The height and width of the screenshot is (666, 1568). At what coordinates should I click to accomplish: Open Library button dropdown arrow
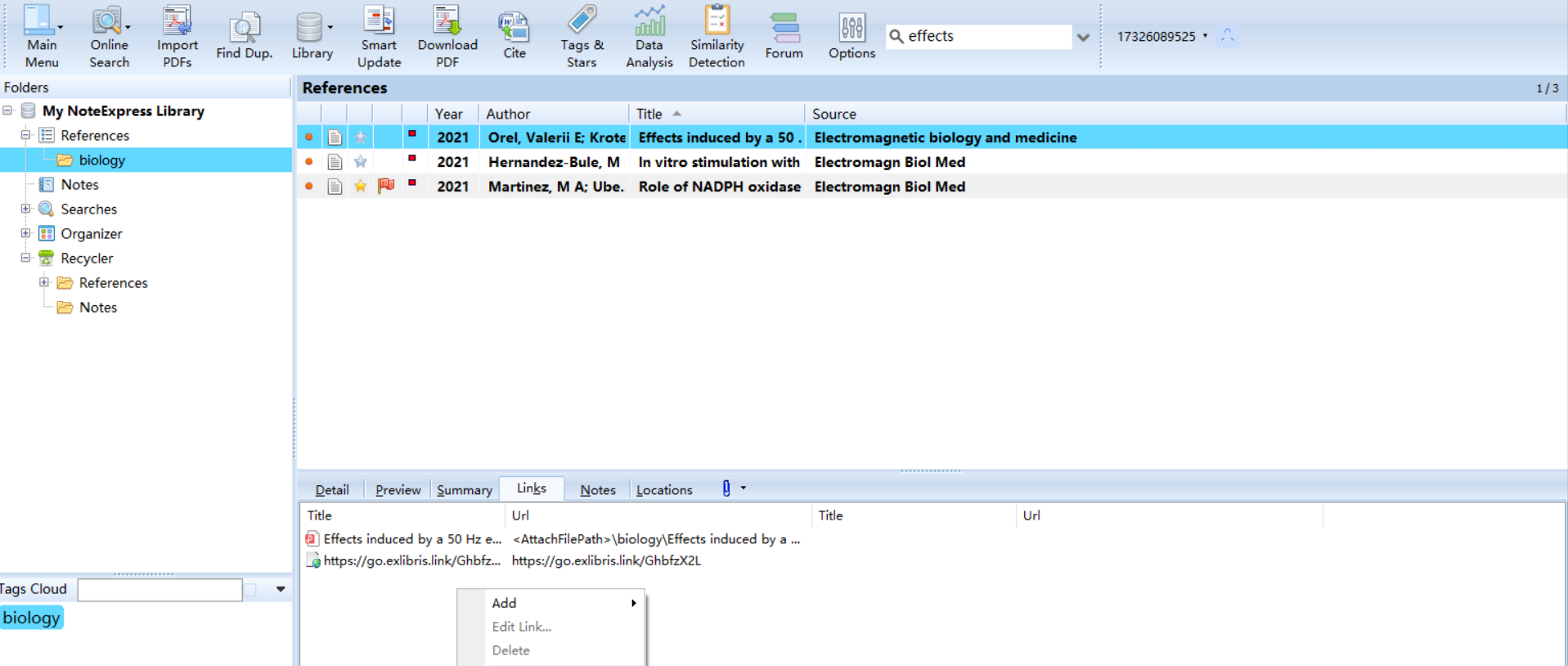(330, 26)
